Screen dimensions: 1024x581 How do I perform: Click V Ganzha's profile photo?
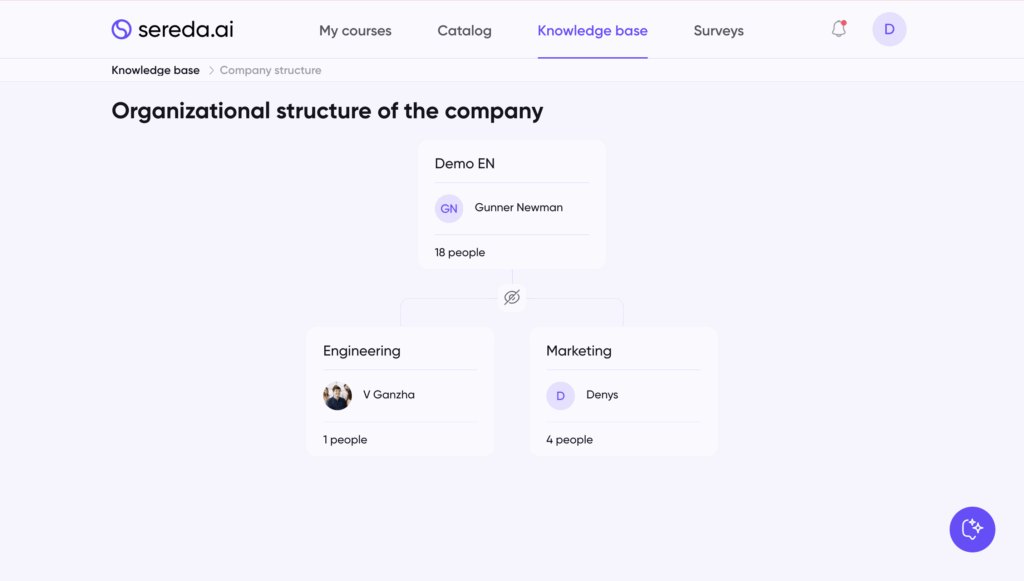pos(338,395)
